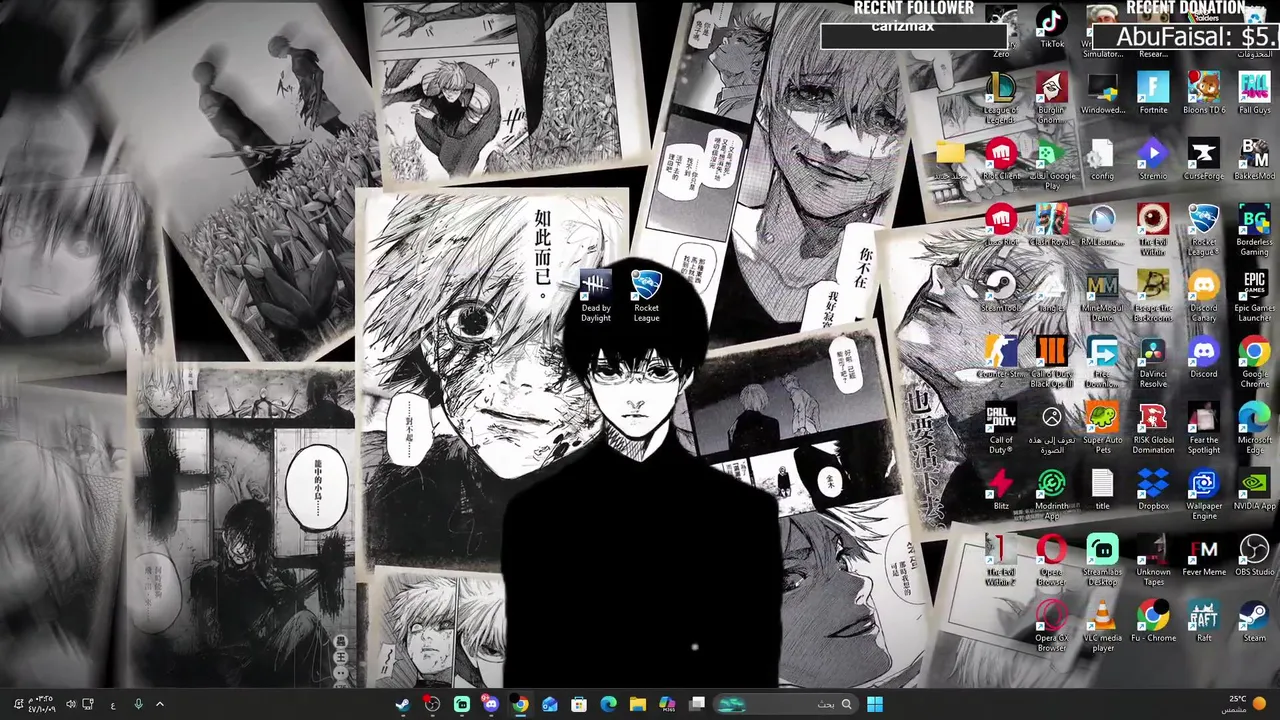
Task: Open Microsoft Store from the taskbar
Action: 579,704
